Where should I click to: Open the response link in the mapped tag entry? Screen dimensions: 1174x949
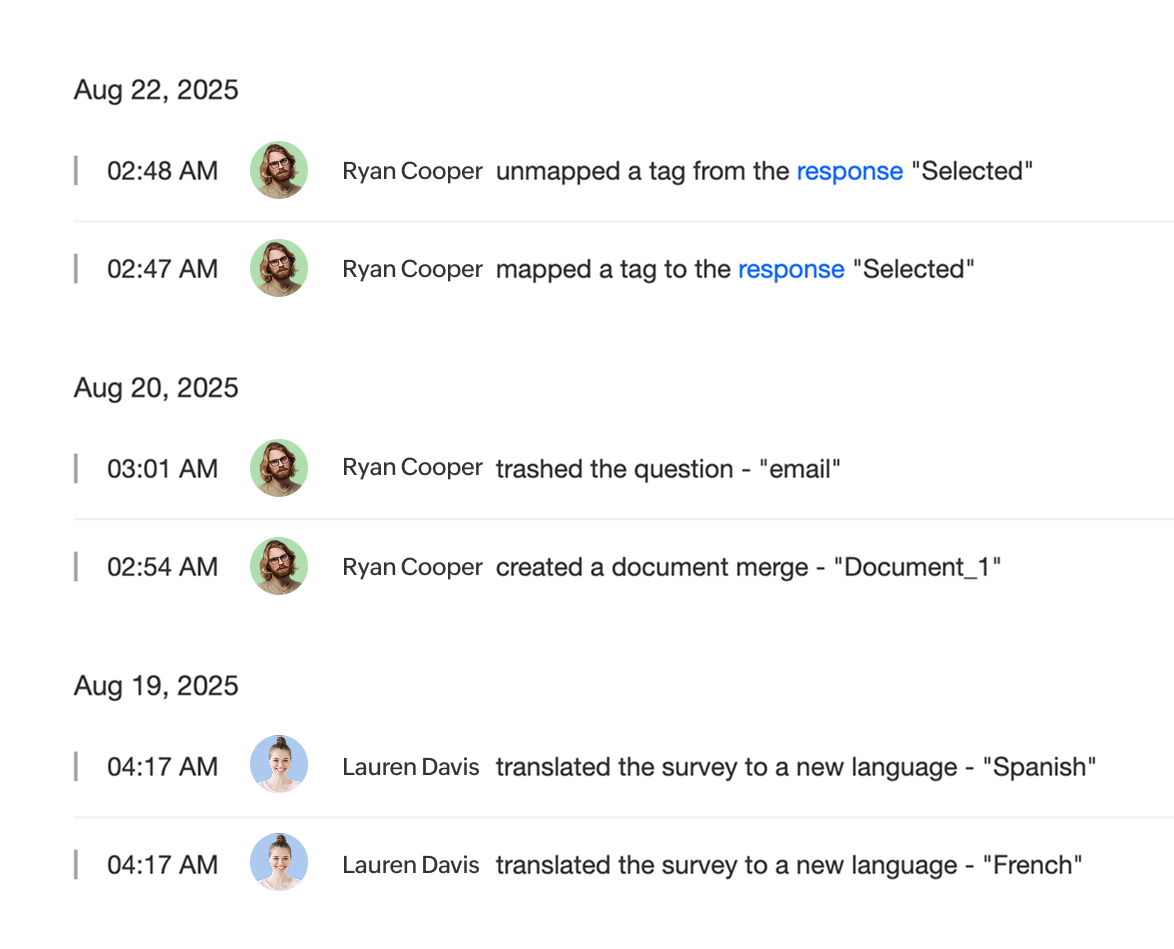791,269
